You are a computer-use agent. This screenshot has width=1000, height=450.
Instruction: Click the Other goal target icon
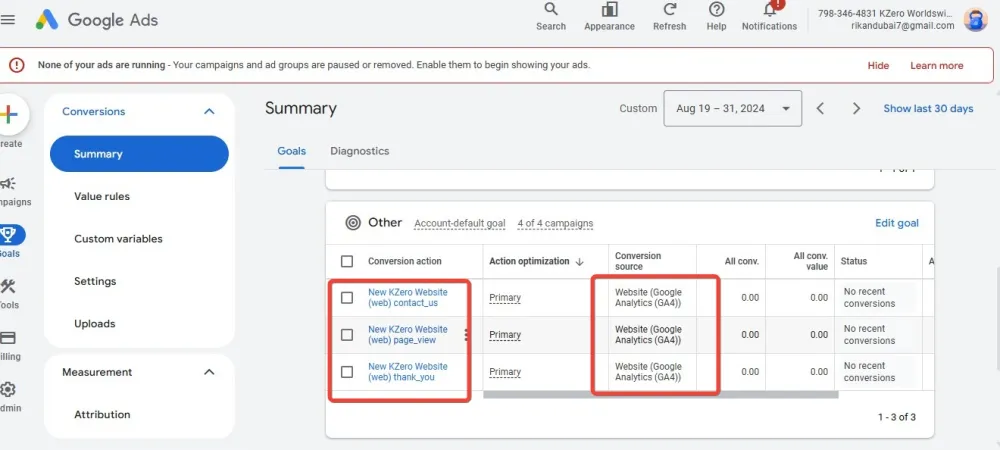click(x=353, y=222)
